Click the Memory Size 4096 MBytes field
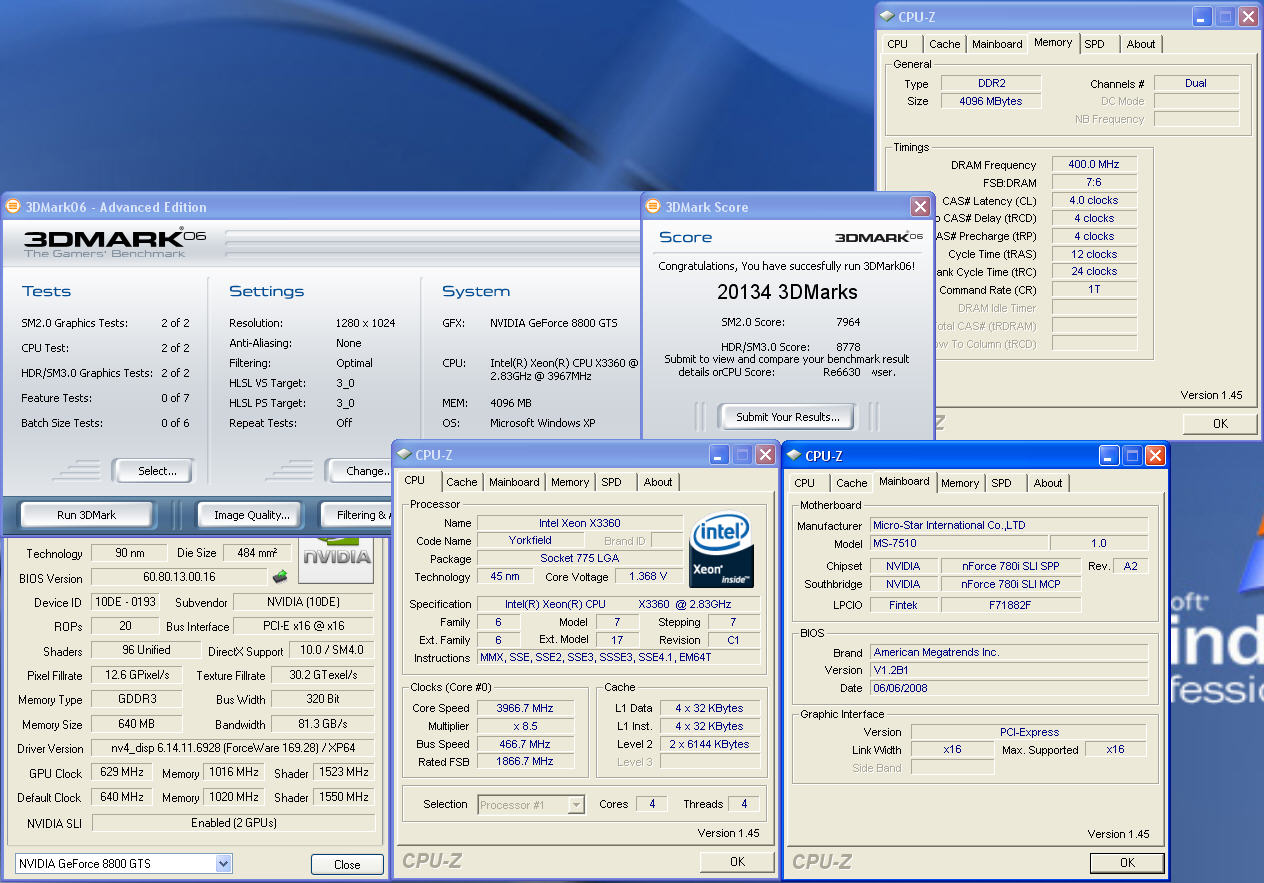Image resolution: width=1264 pixels, height=883 pixels. [991, 101]
